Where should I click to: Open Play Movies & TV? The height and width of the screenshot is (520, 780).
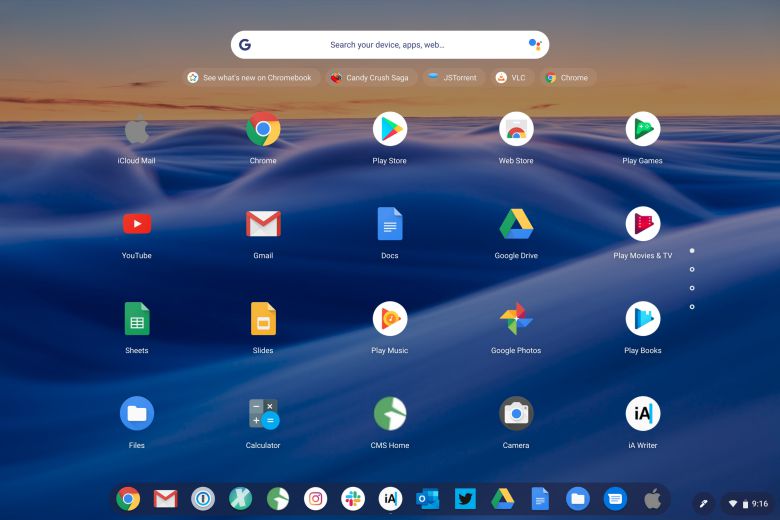click(643, 224)
